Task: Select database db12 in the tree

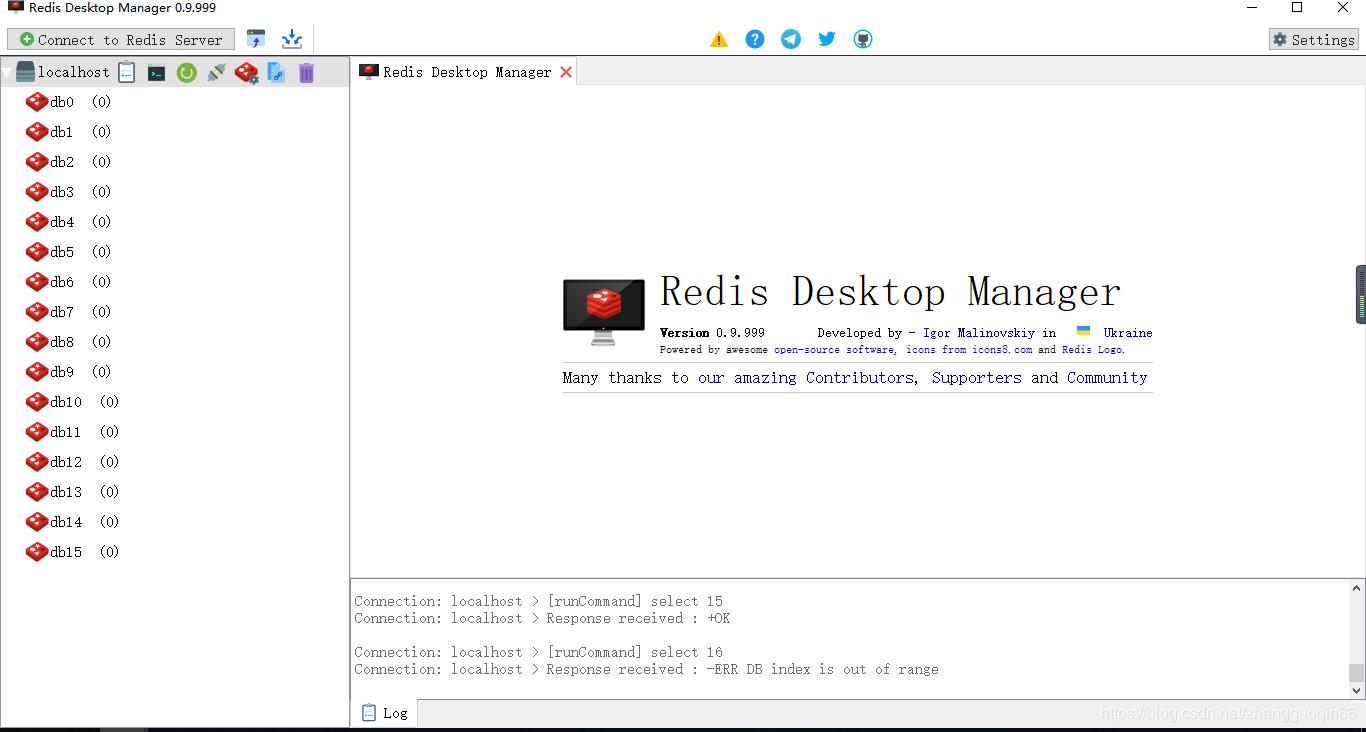Action: 72,462
